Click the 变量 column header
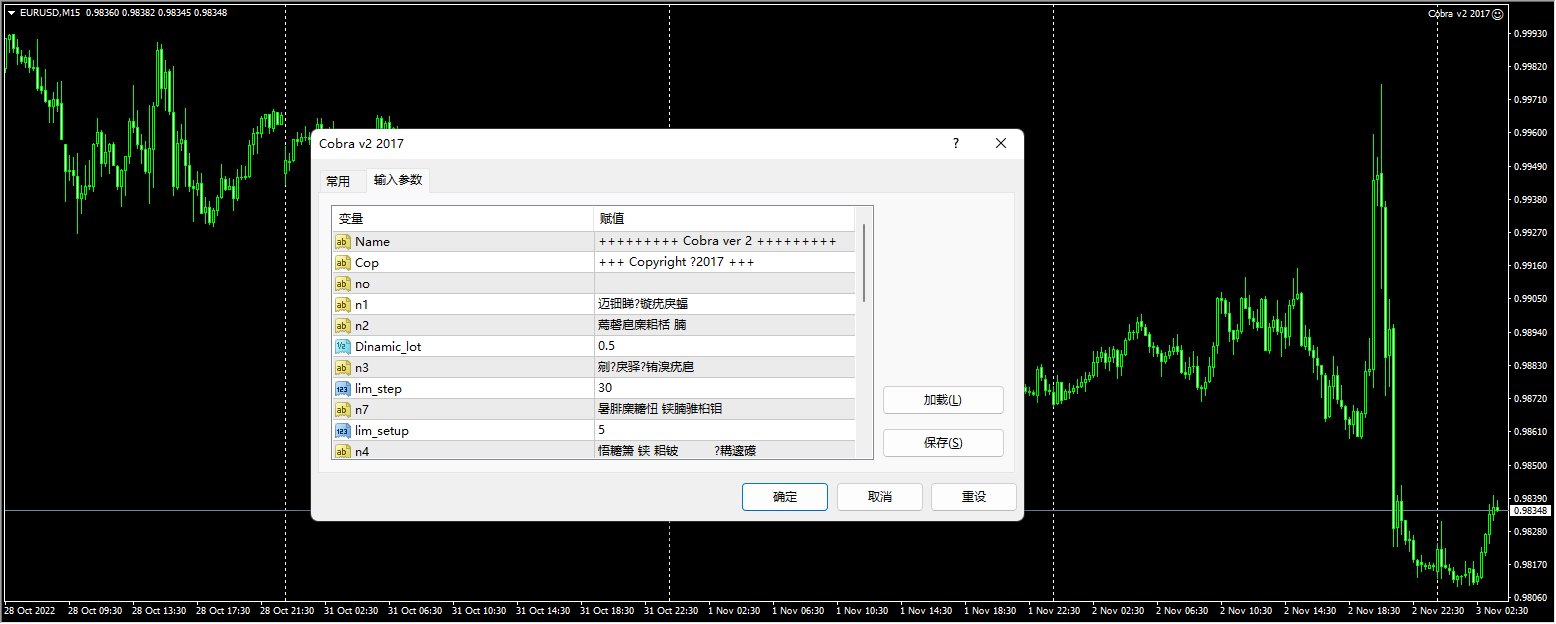This screenshot has width=1556, height=624. click(x=462, y=219)
